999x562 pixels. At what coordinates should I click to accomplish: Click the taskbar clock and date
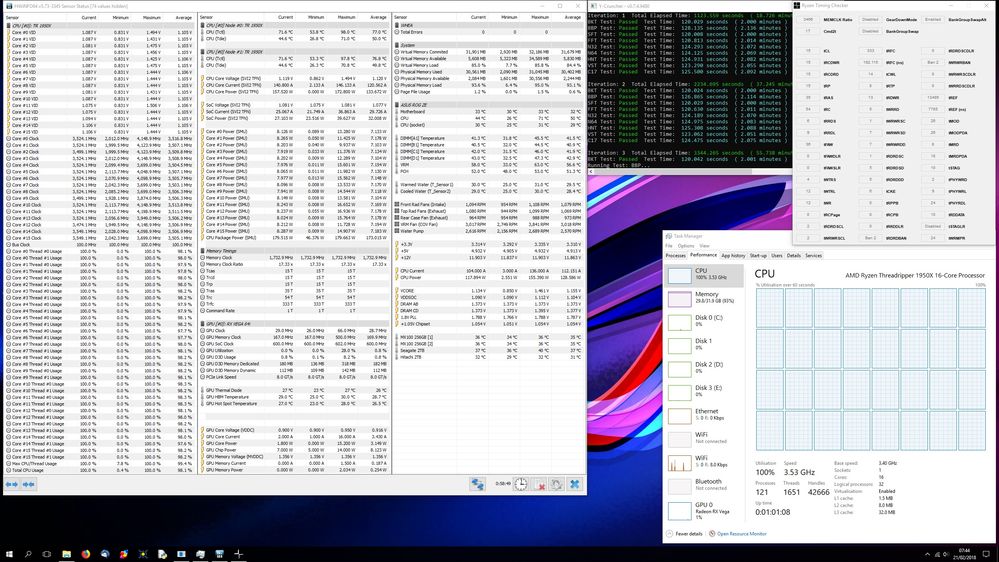point(964,554)
